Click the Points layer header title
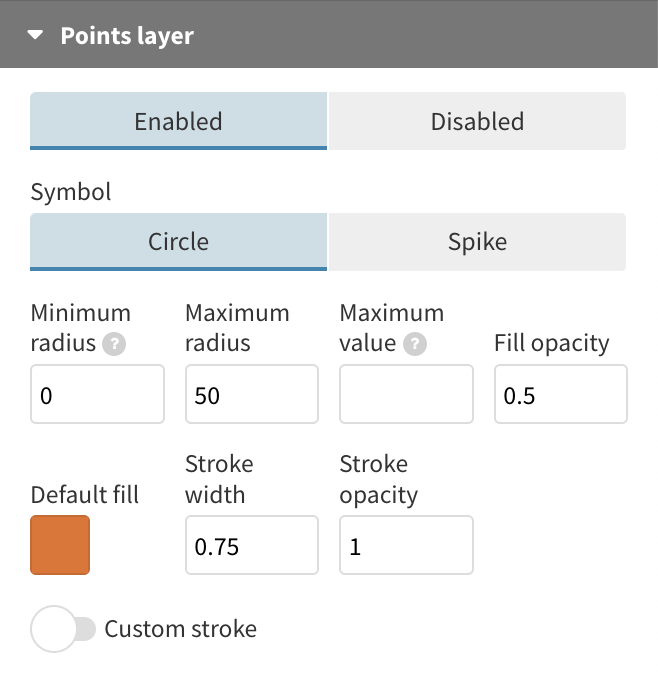Screen dimensions: 658x684 [127, 36]
